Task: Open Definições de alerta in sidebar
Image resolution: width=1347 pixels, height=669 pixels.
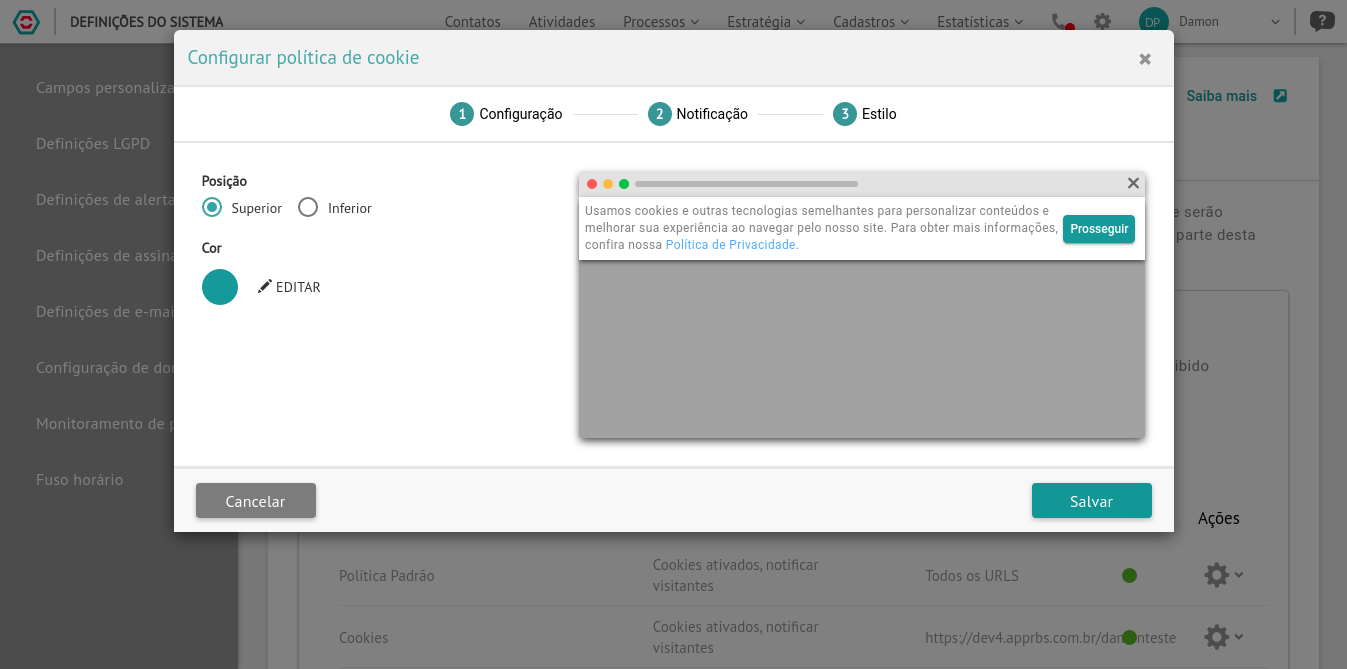Action: [x=105, y=200]
